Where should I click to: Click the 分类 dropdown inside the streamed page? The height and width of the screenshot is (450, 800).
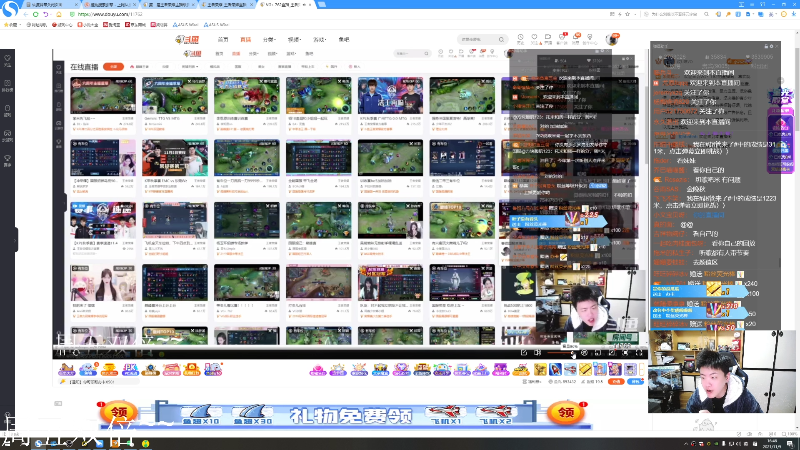(x=254, y=54)
